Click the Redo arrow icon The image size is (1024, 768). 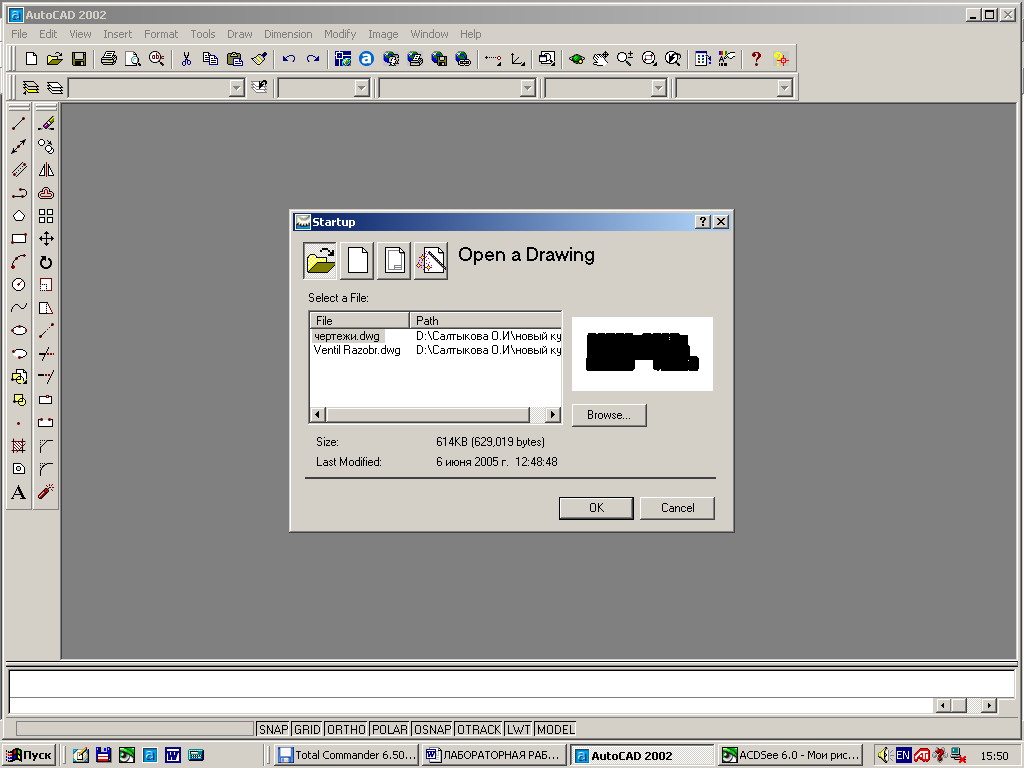pyautogui.click(x=313, y=59)
